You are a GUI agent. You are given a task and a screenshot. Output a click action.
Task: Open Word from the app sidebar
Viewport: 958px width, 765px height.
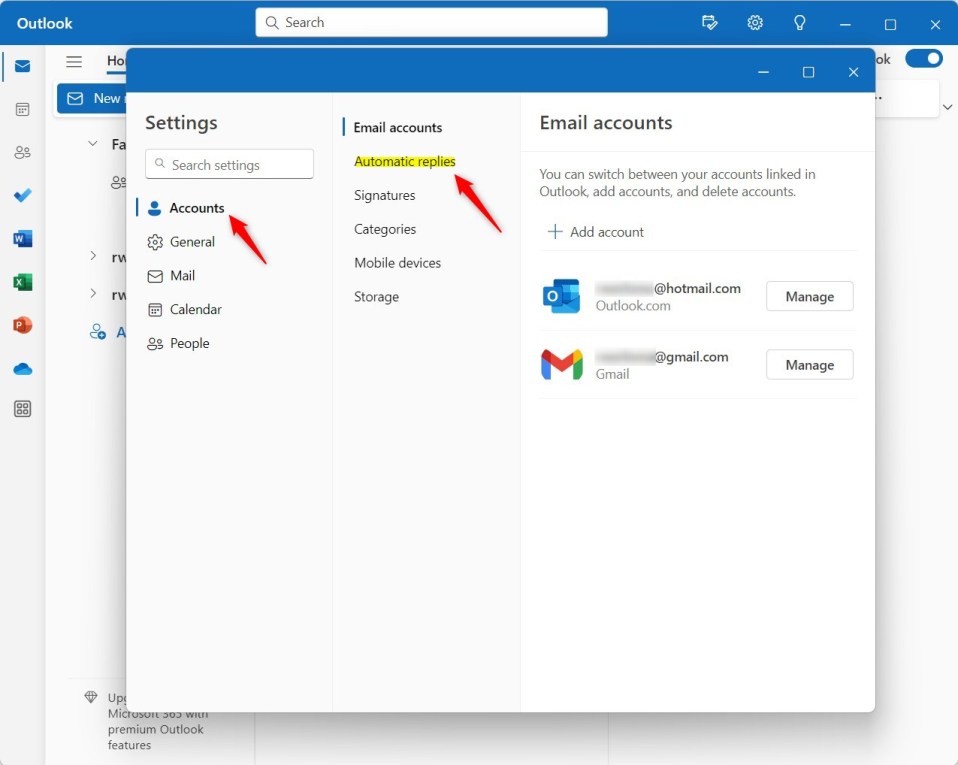click(x=22, y=238)
